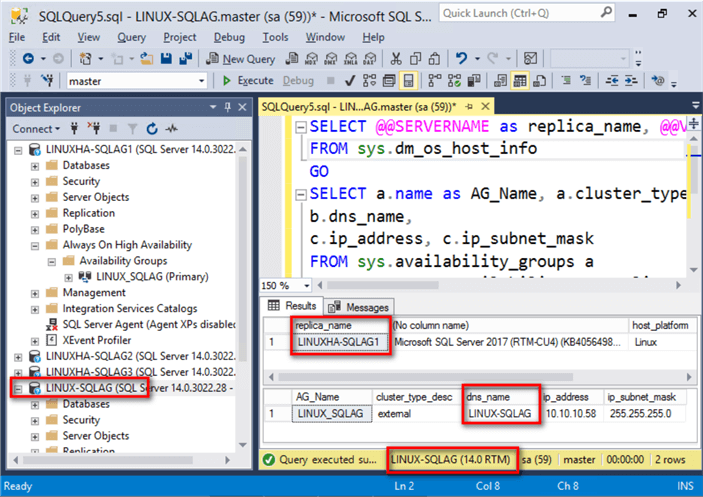Open Activity Monitor icon in Object Explorer
The height and width of the screenshot is (497, 703).
(171, 128)
